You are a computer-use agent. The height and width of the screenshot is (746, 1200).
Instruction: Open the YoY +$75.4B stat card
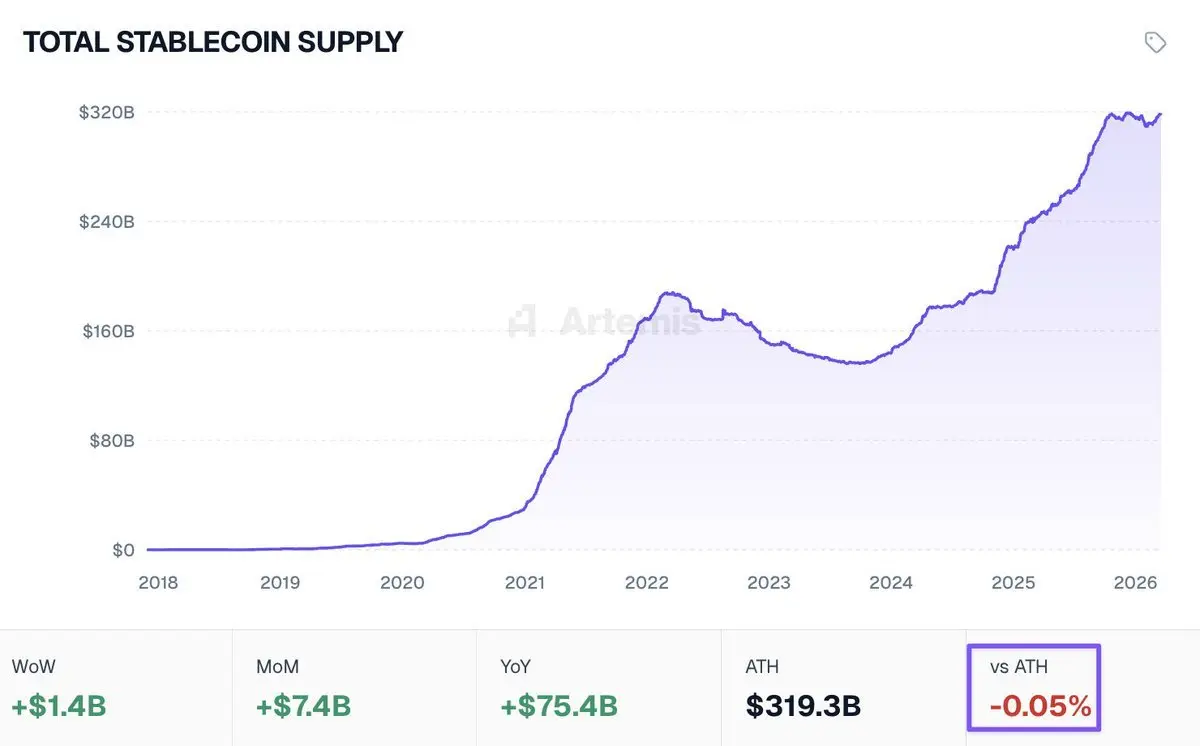(x=598, y=688)
